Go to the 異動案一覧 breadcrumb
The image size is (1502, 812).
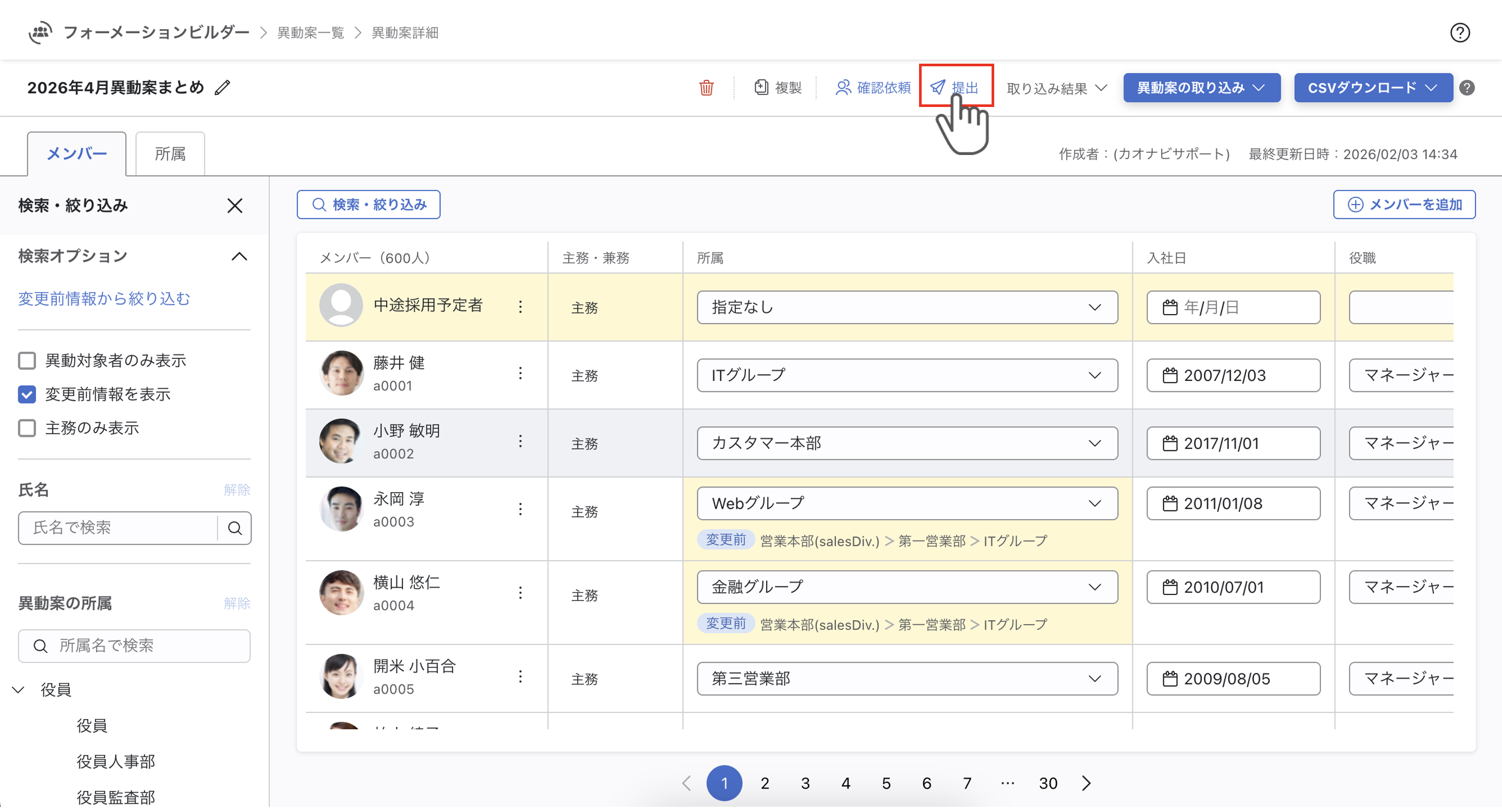(x=310, y=33)
